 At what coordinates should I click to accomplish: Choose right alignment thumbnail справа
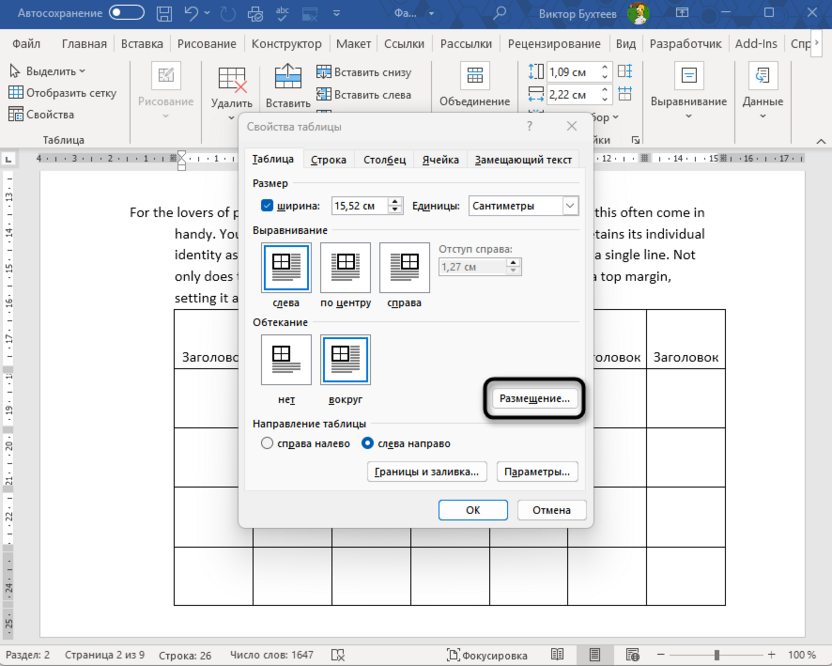404,267
